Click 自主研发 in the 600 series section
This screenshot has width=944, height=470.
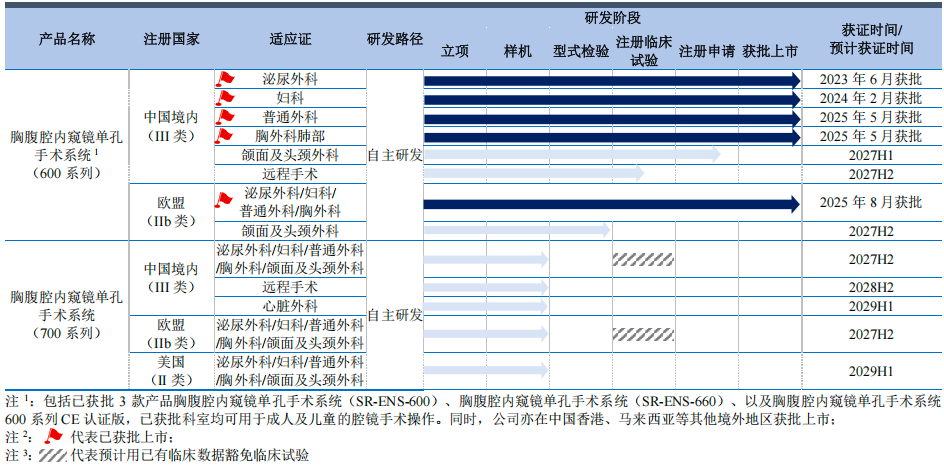(395, 155)
